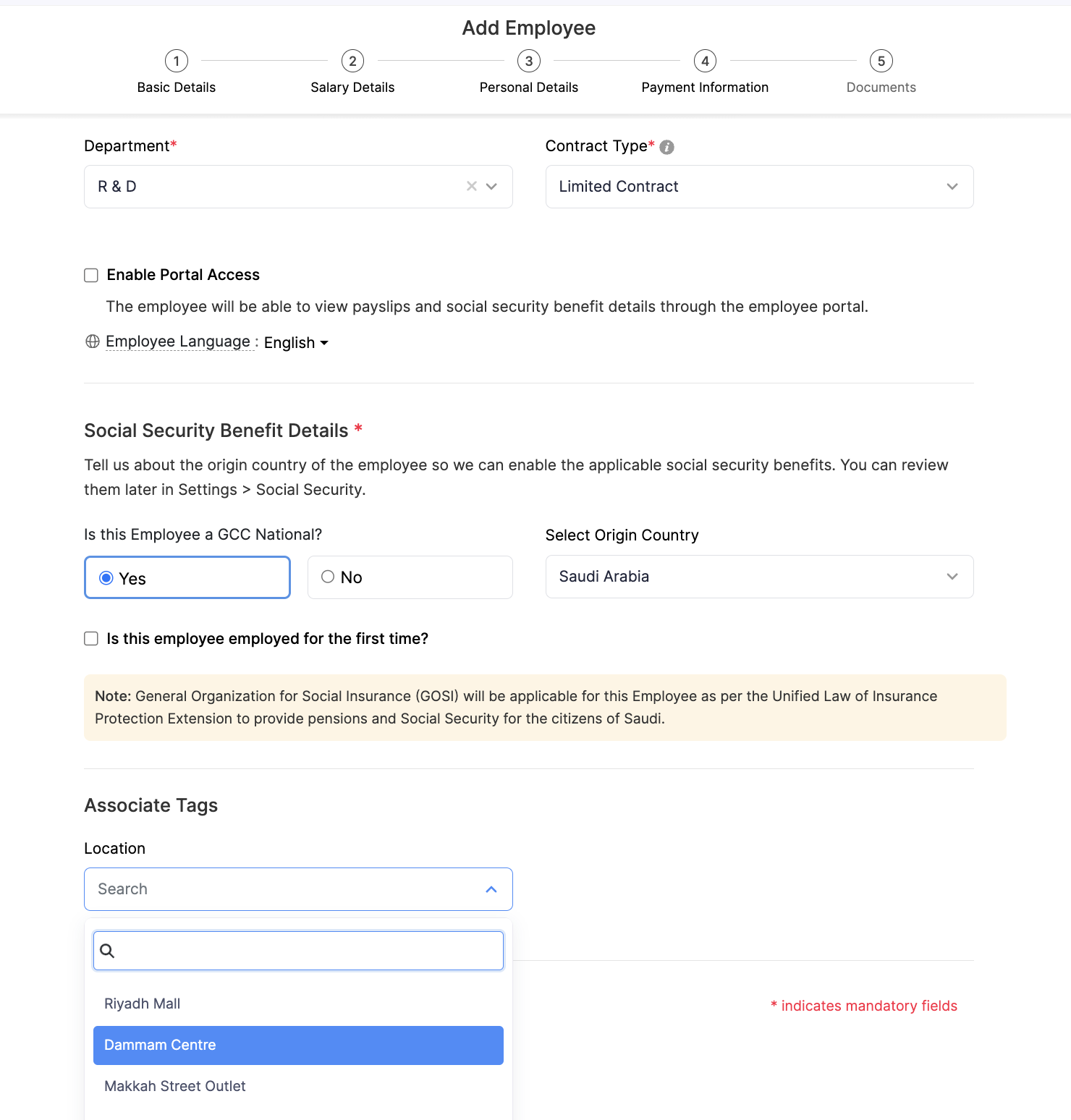Open the Documents step

[x=881, y=61]
